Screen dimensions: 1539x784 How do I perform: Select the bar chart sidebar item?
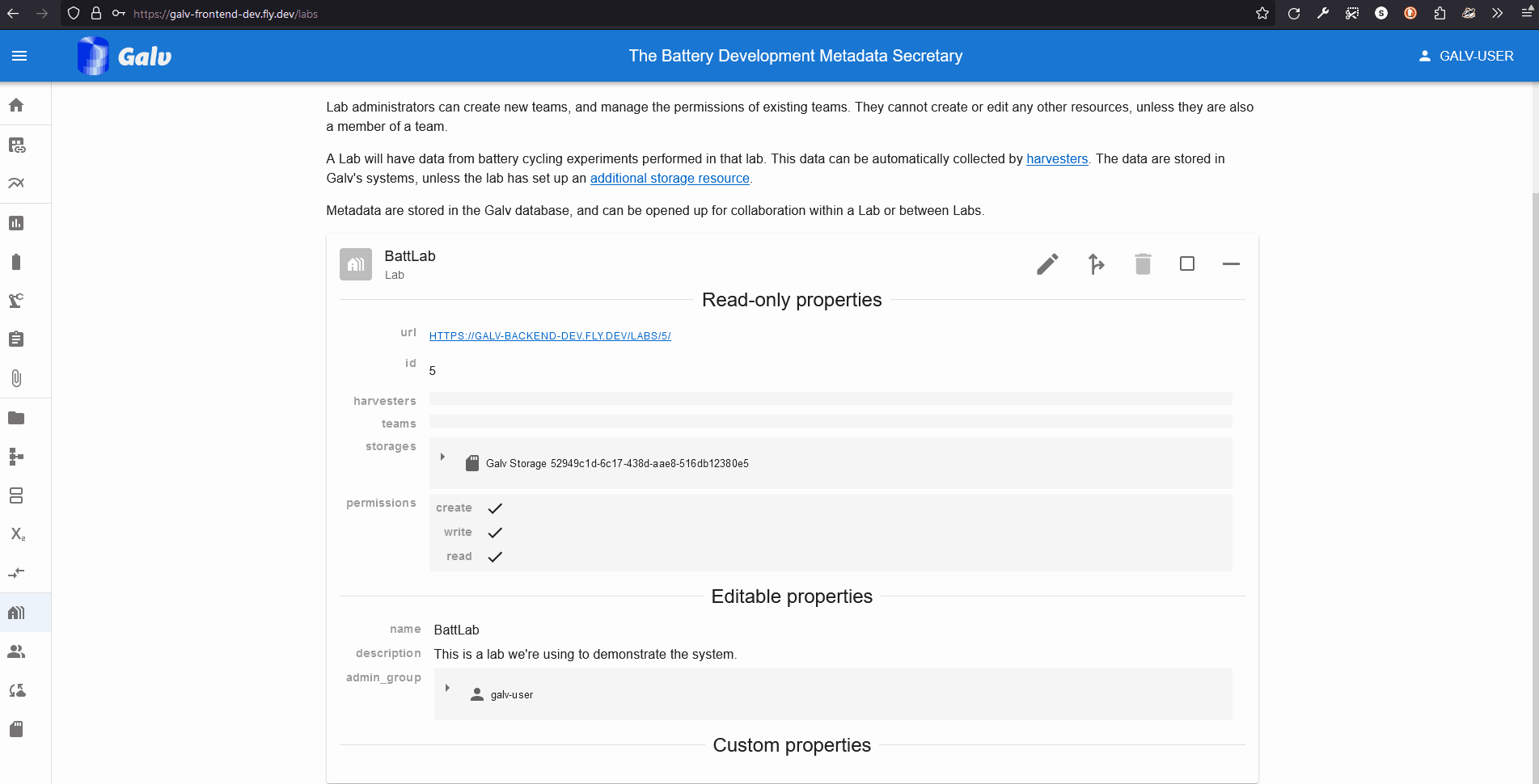point(16,223)
